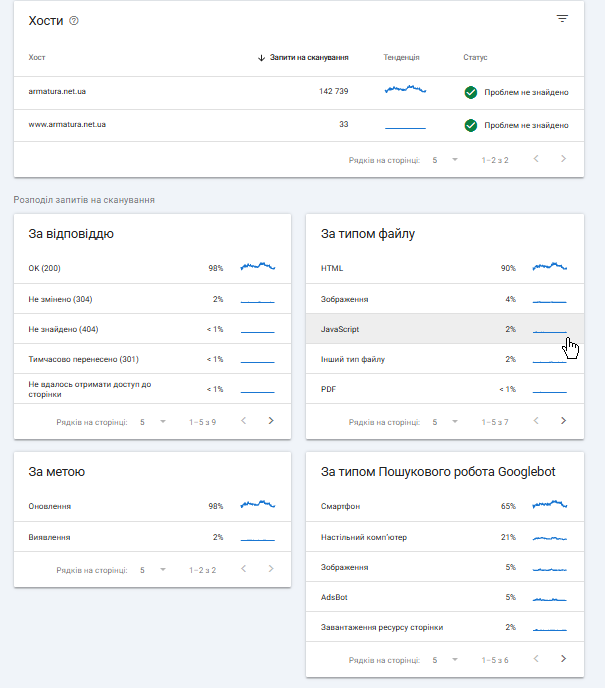This screenshot has width=605, height=688.
Task: Click previous page arrow in Хости table
Action: [x=536, y=159]
